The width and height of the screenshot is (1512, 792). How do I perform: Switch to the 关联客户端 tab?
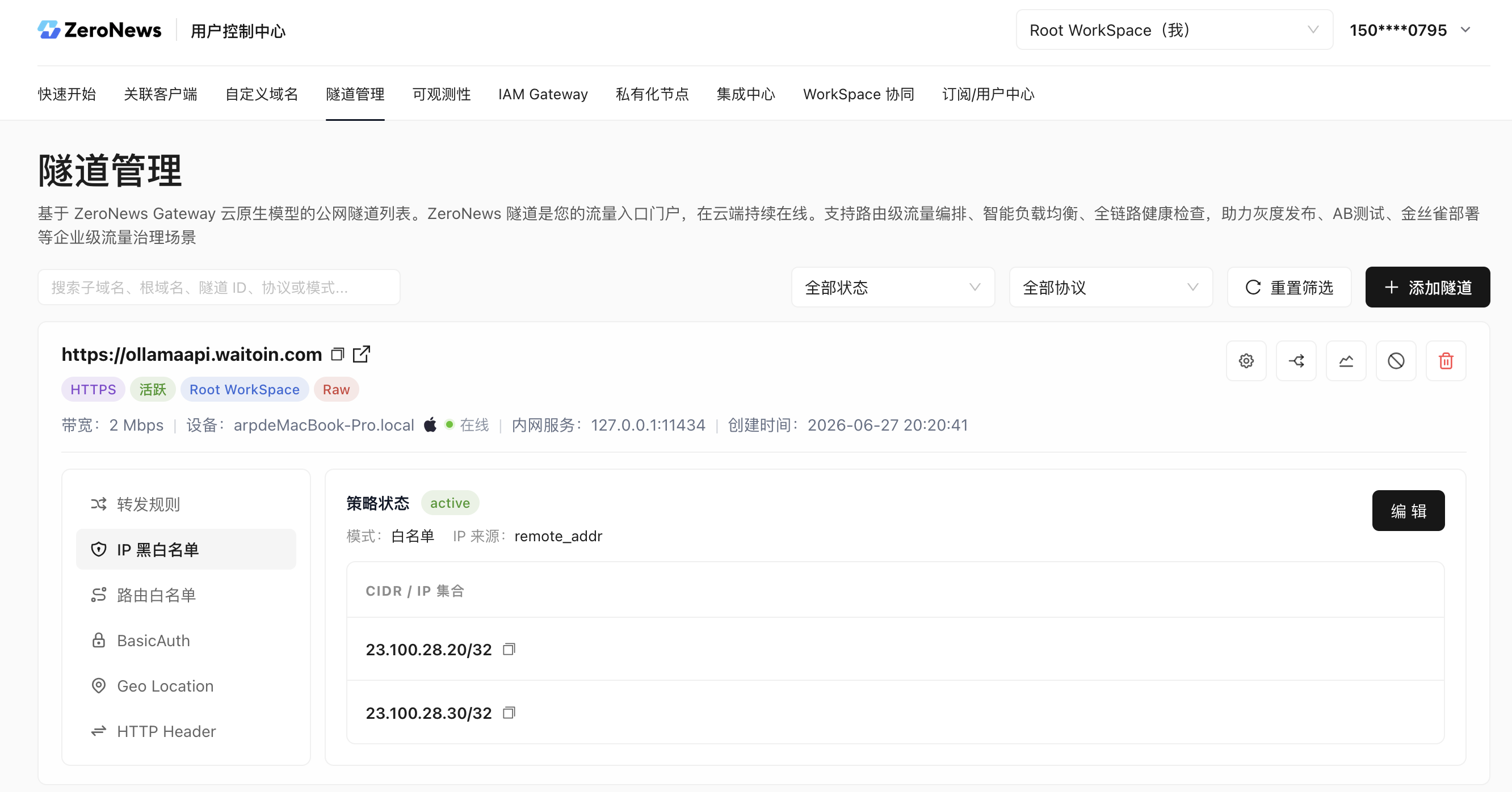tap(160, 94)
